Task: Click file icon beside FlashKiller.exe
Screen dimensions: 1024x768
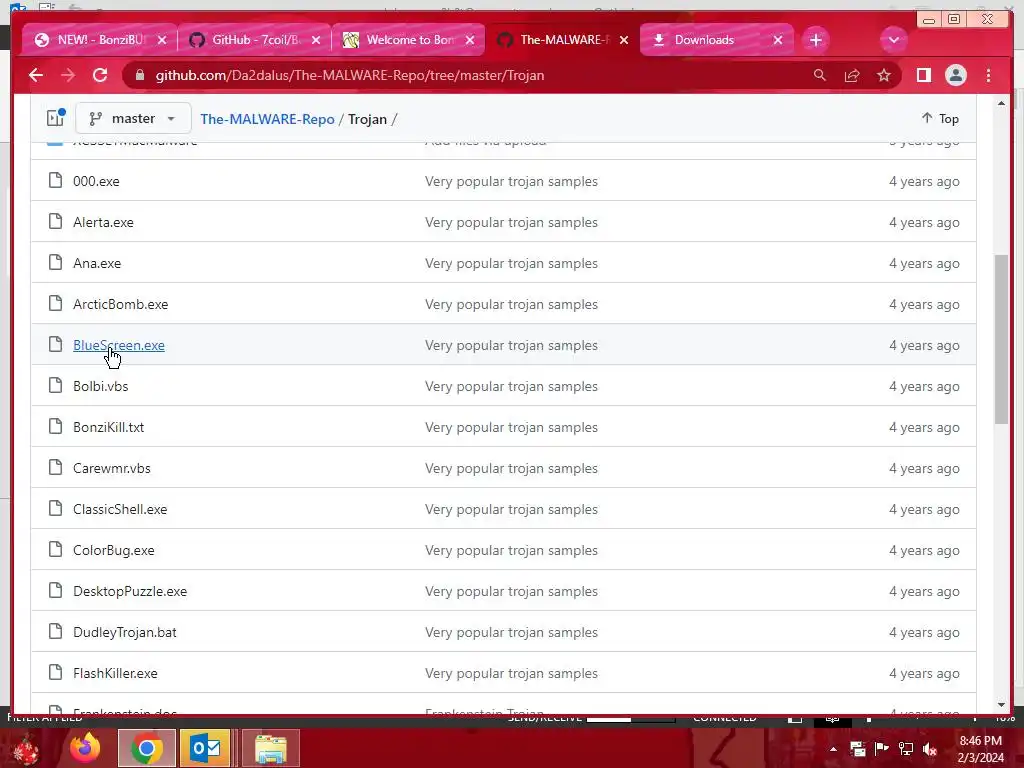Action: click(56, 672)
